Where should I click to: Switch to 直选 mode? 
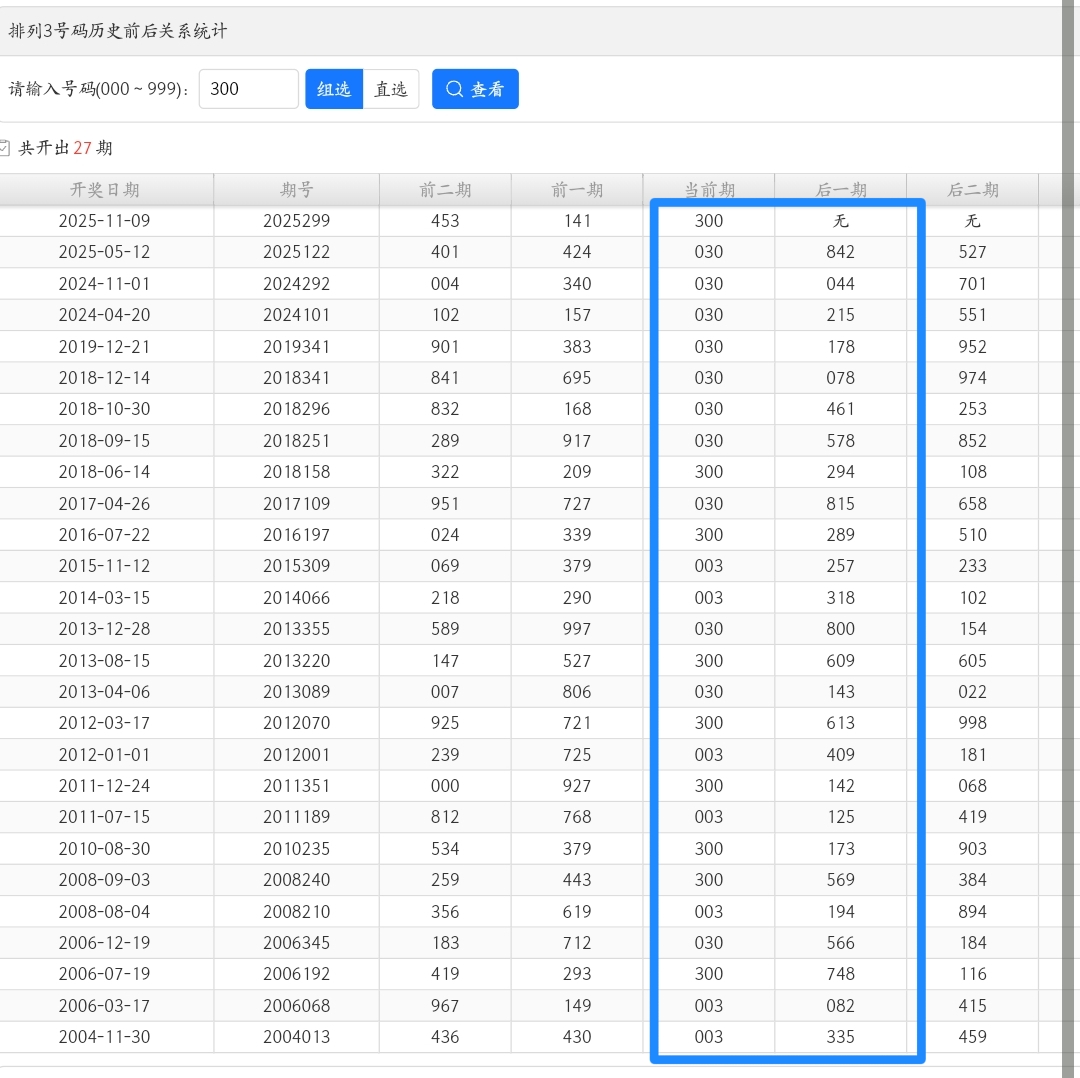(390, 89)
